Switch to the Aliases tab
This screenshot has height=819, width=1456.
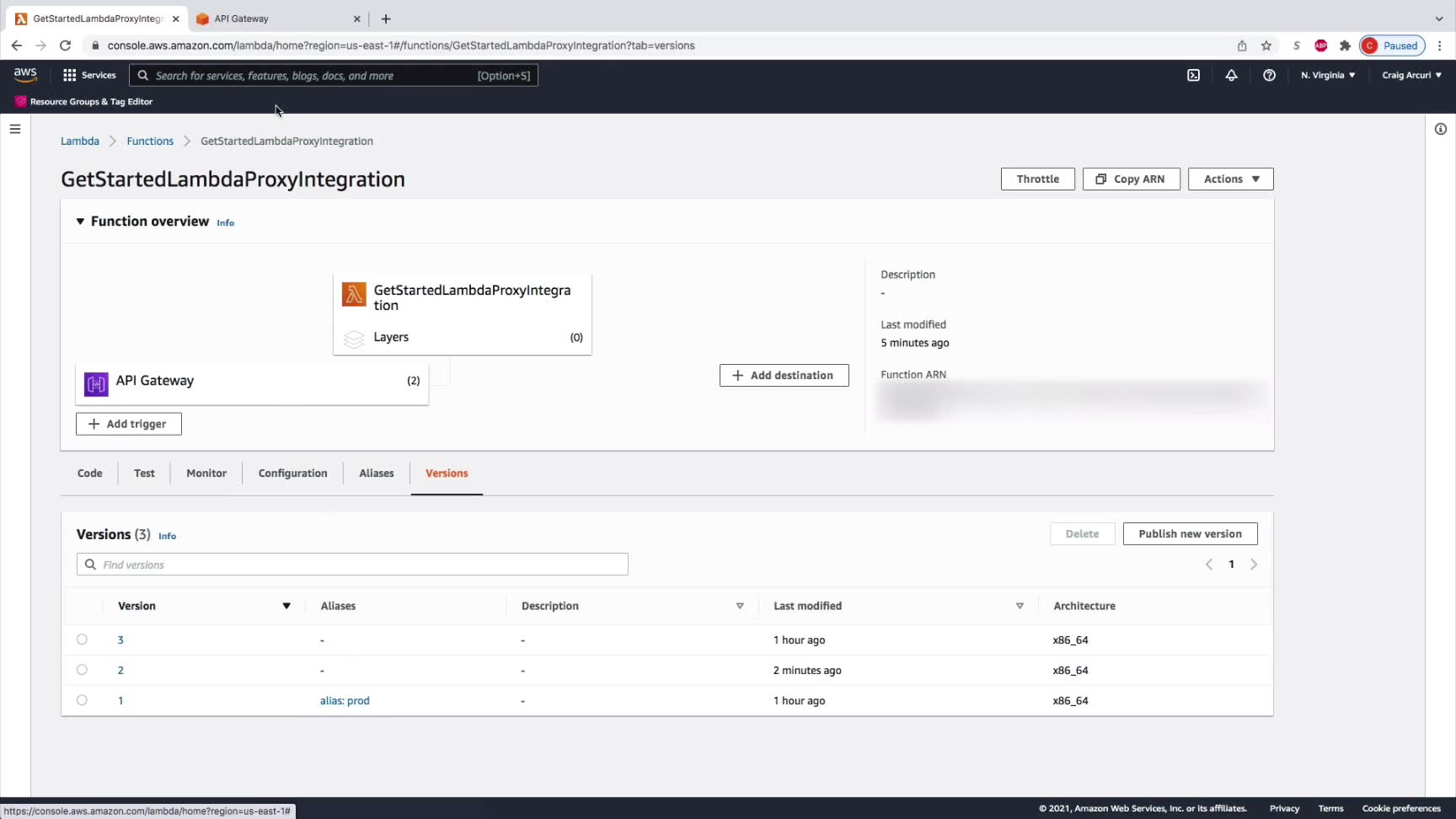click(x=377, y=474)
